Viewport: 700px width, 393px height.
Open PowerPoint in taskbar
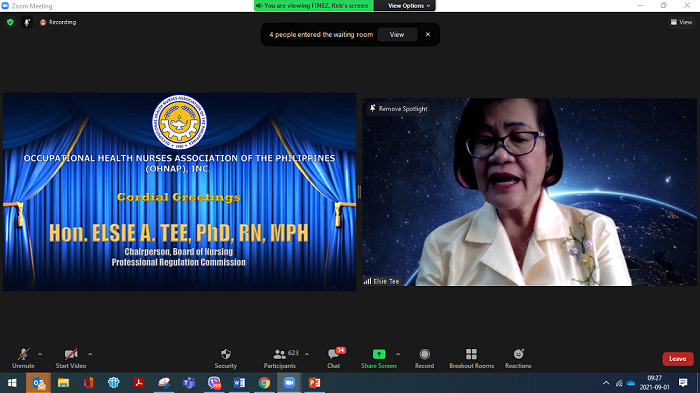pyautogui.click(x=315, y=383)
